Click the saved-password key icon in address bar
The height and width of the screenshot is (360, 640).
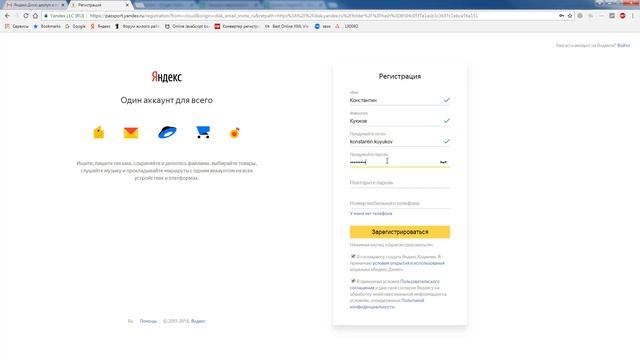coord(561,16)
